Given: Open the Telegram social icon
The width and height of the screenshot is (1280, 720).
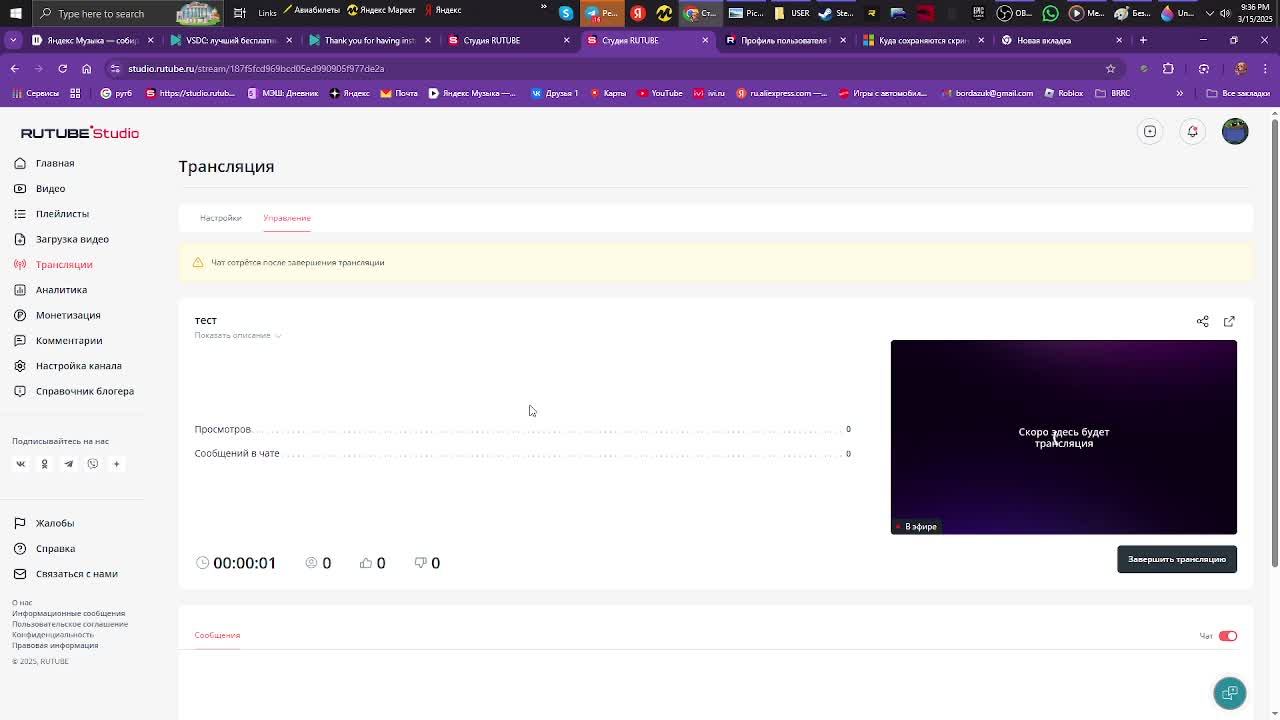Looking at the screenshot, I should coord(68,464).
